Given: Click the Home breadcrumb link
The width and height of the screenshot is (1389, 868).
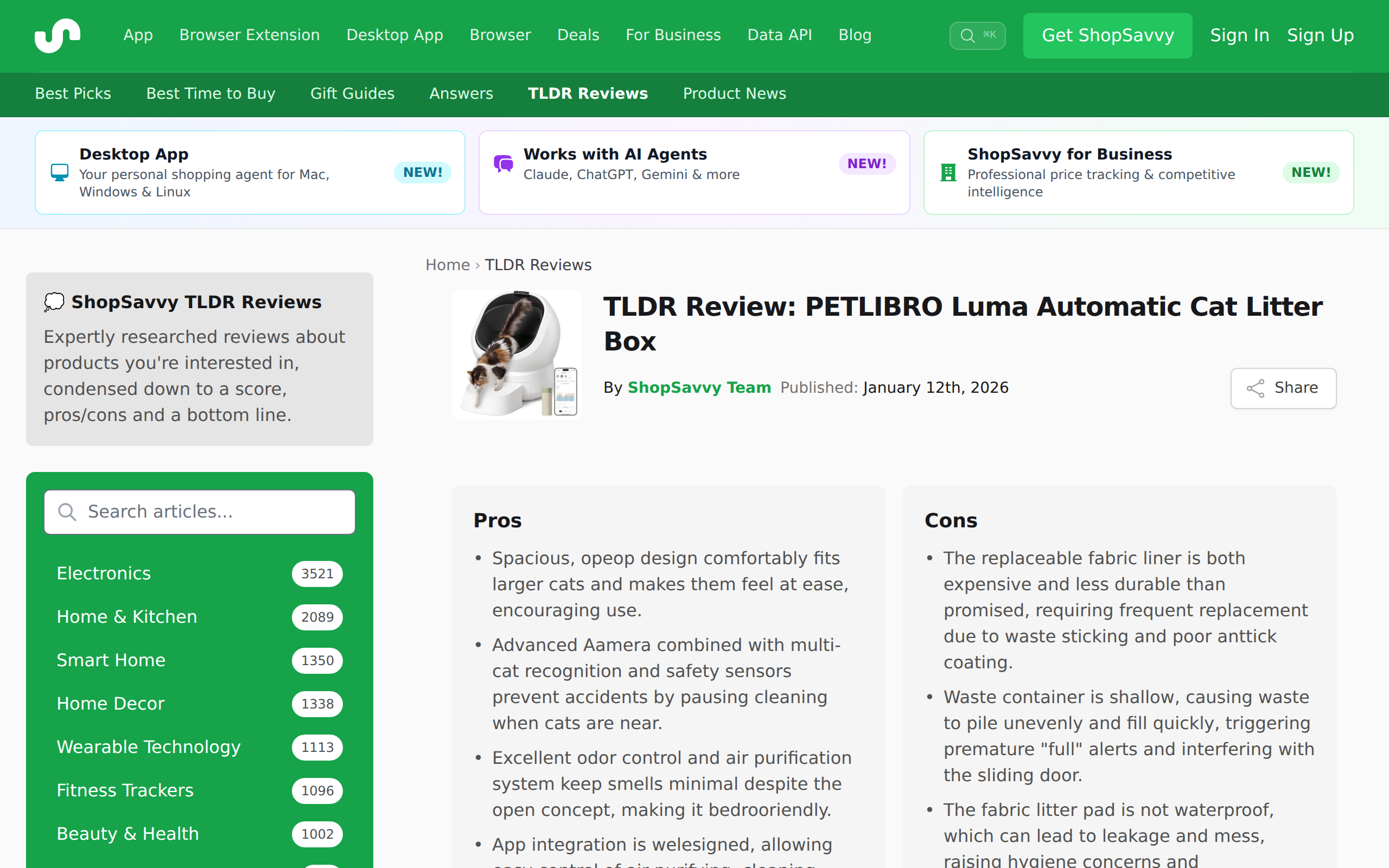Looking at the screenshot, I should click(447, 265).
